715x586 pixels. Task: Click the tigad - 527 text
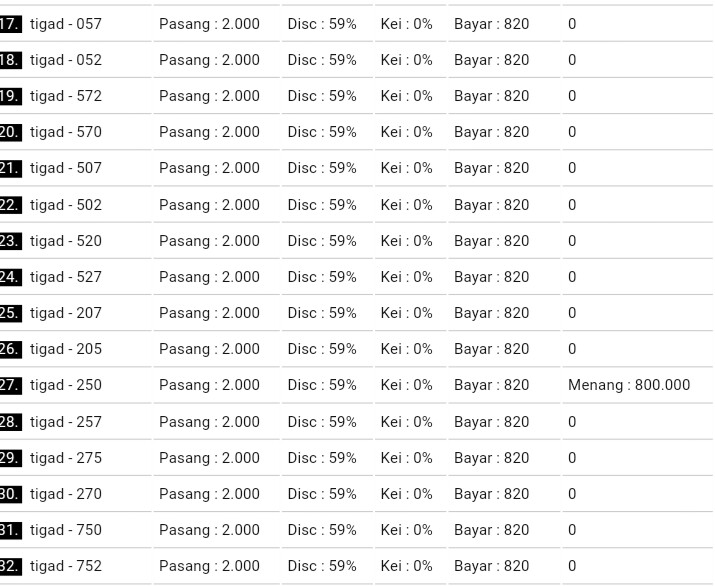coord(66,277)
